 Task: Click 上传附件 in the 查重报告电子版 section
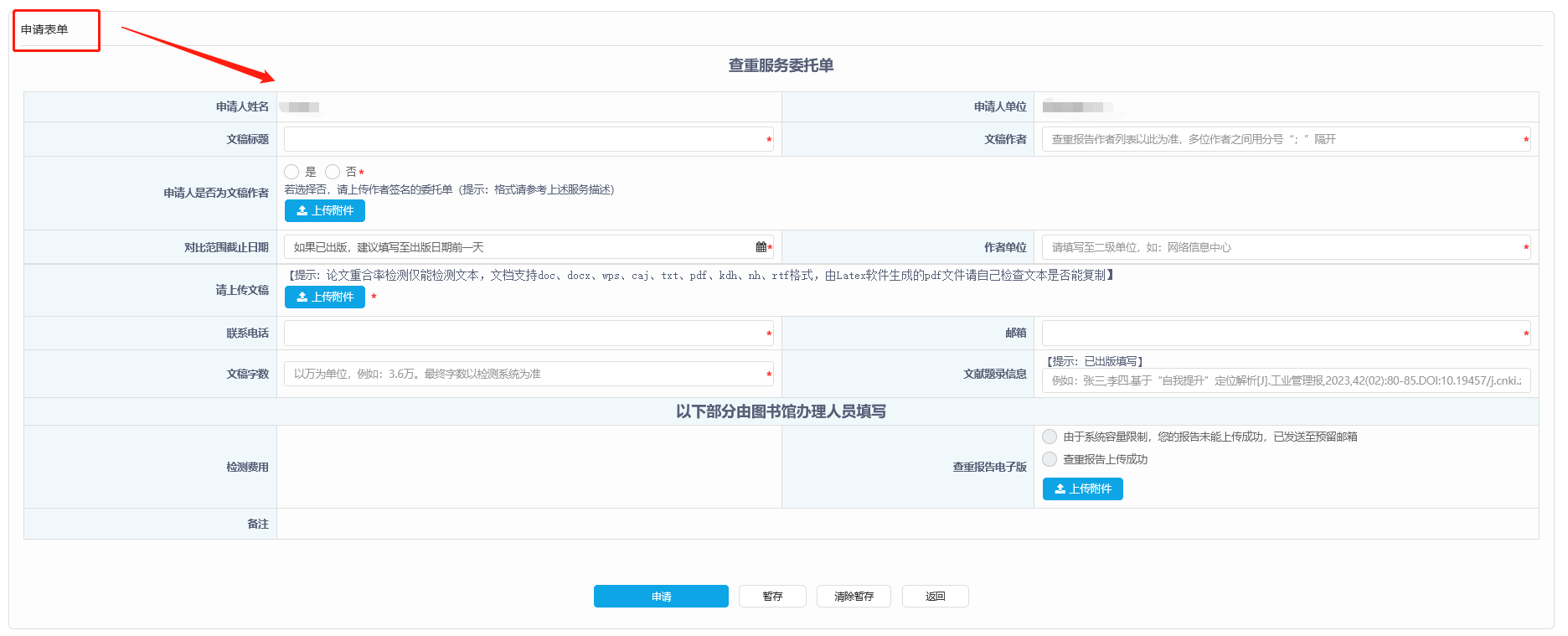pyautogui.click(x=1082, y=489)
